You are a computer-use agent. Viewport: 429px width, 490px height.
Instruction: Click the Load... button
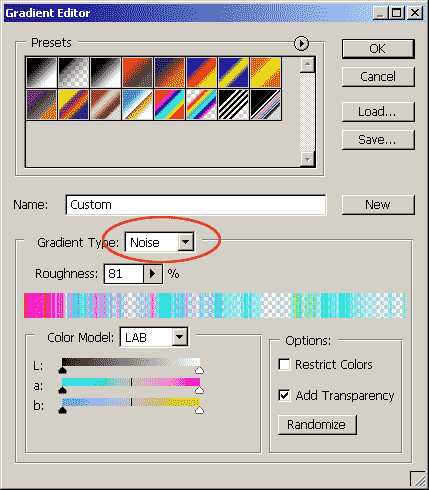pyautogui.click(x=378, y=112)
